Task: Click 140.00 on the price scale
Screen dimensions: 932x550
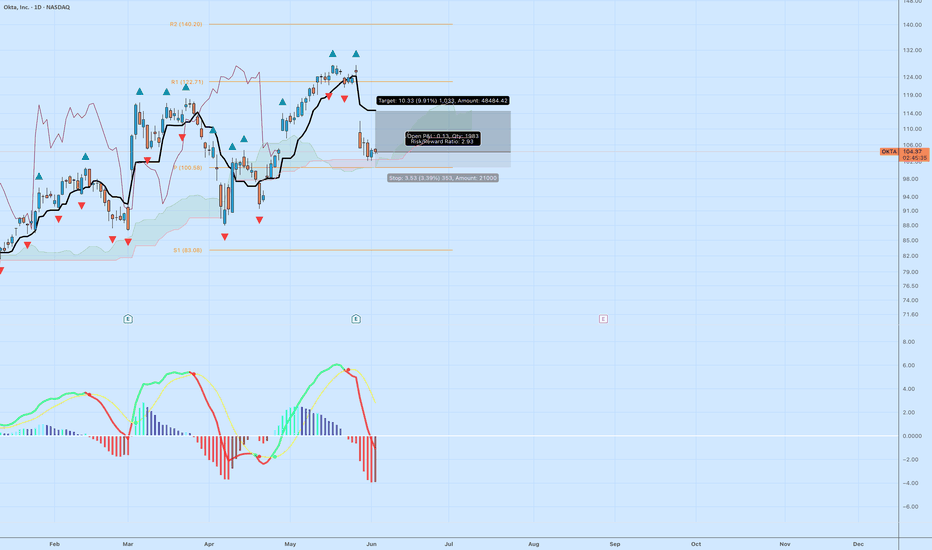Action: (x=912, y=25)
